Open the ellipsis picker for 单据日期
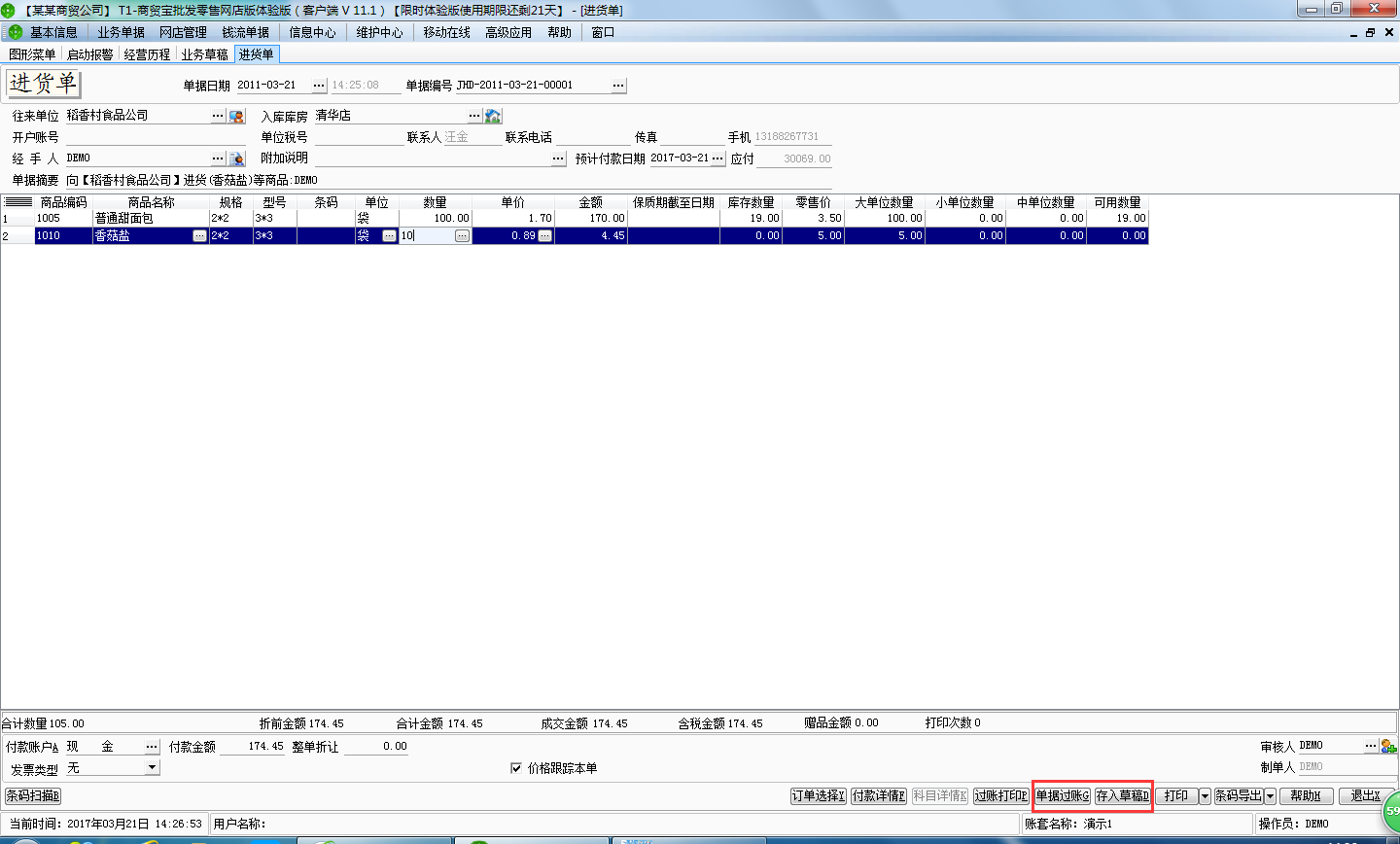Image resolution: width=1400 pixels, height=844 pixels. [x=319, y=86]
